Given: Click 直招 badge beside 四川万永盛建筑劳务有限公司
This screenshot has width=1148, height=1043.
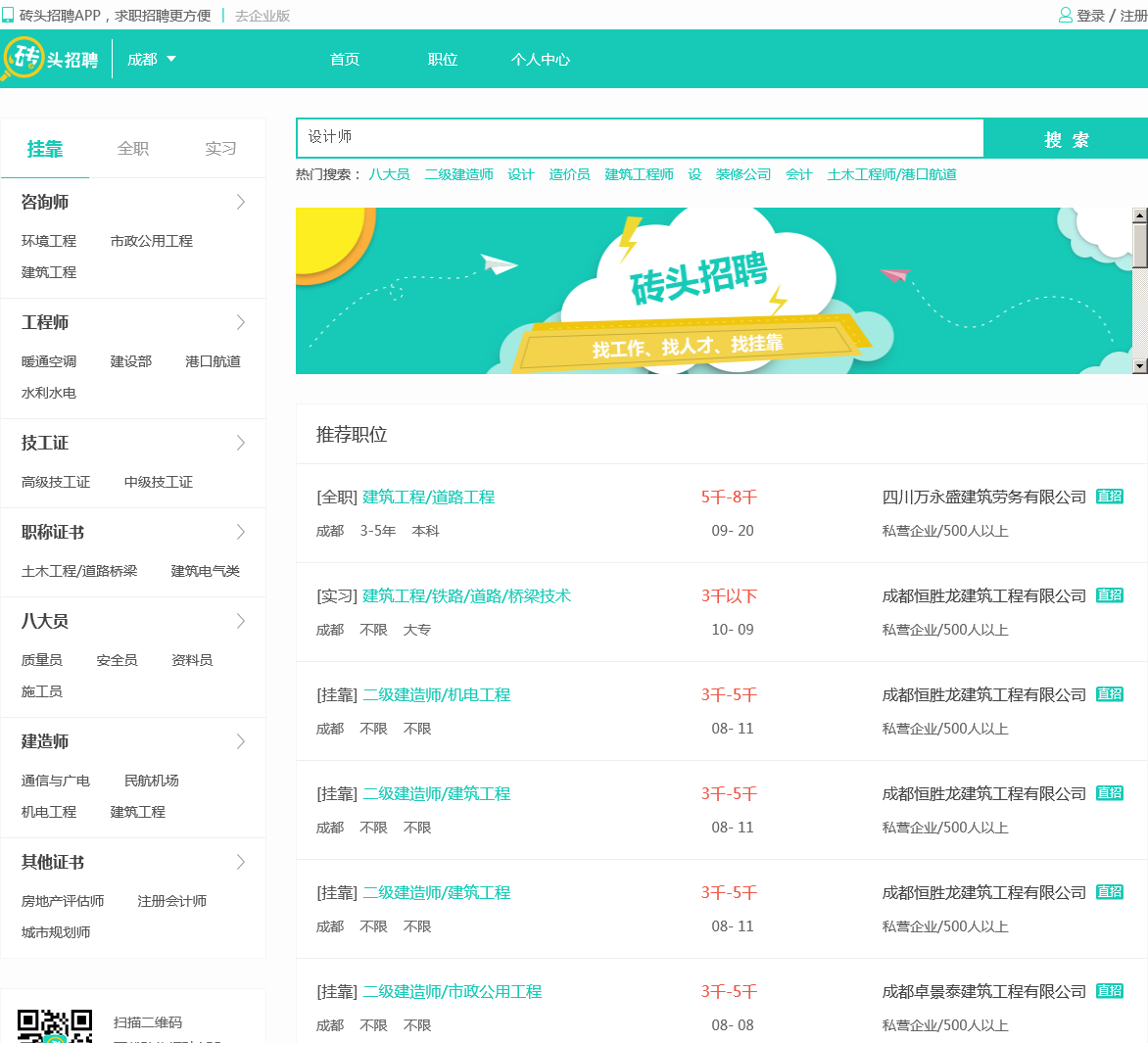Looking at the screenshot, I should [x=1109, y=497].
